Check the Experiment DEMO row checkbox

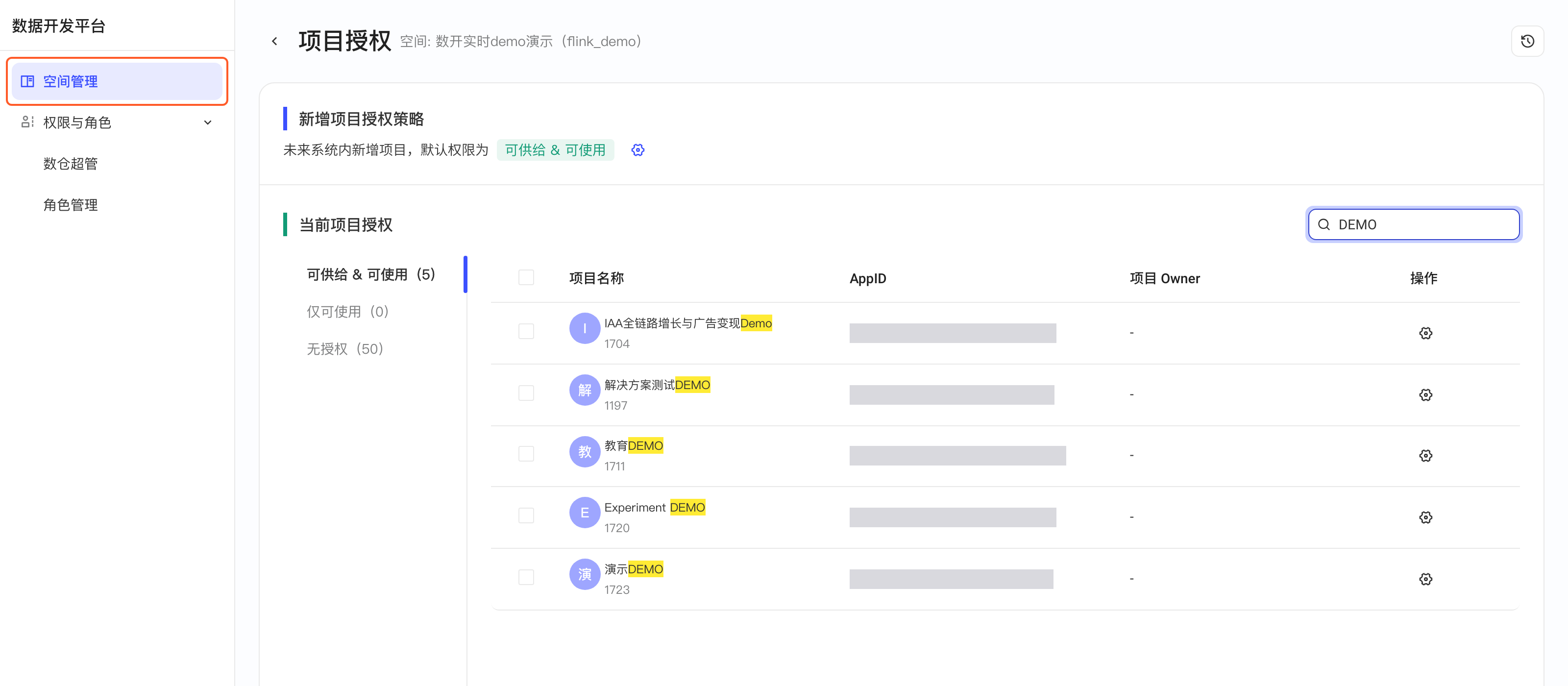click(526, 515)
